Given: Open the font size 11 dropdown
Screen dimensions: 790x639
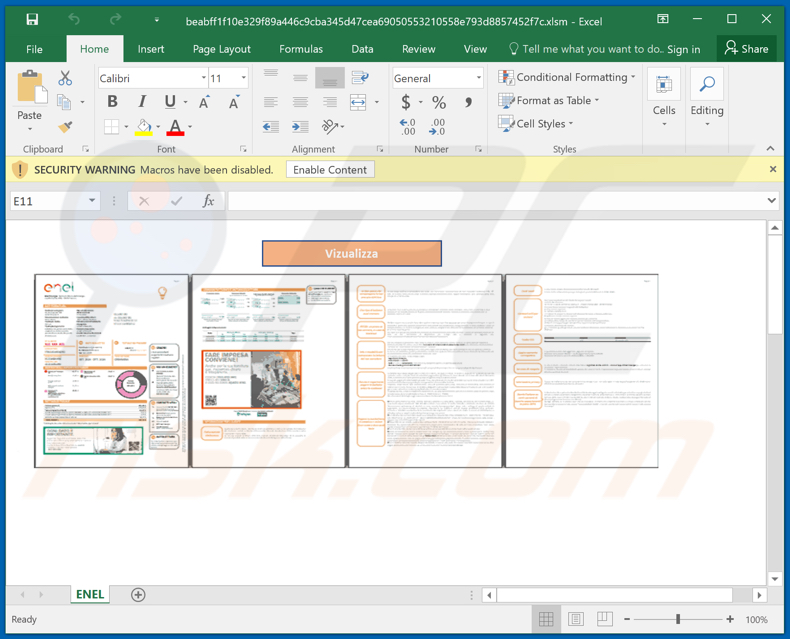Looking at the screenshot, I should click(x=244, y=78).
